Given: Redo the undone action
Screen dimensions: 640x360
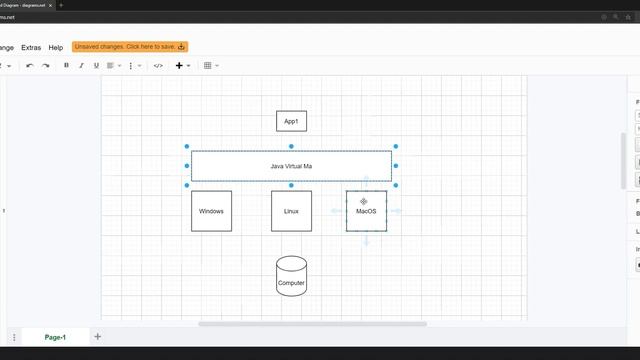Looking at the screenshot, I should [x=45, y=66].
